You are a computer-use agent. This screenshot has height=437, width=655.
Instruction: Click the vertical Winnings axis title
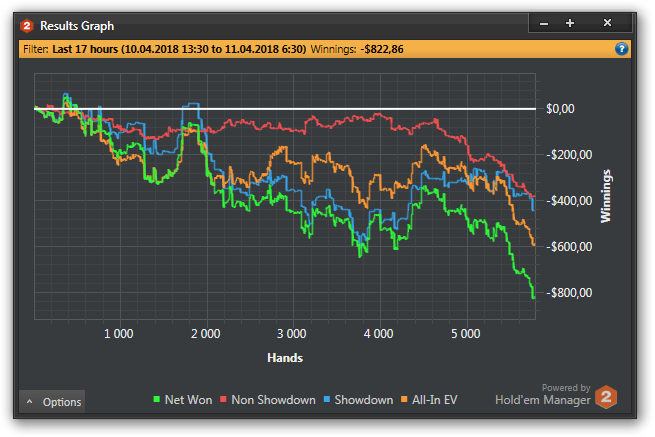click(605, 196)
